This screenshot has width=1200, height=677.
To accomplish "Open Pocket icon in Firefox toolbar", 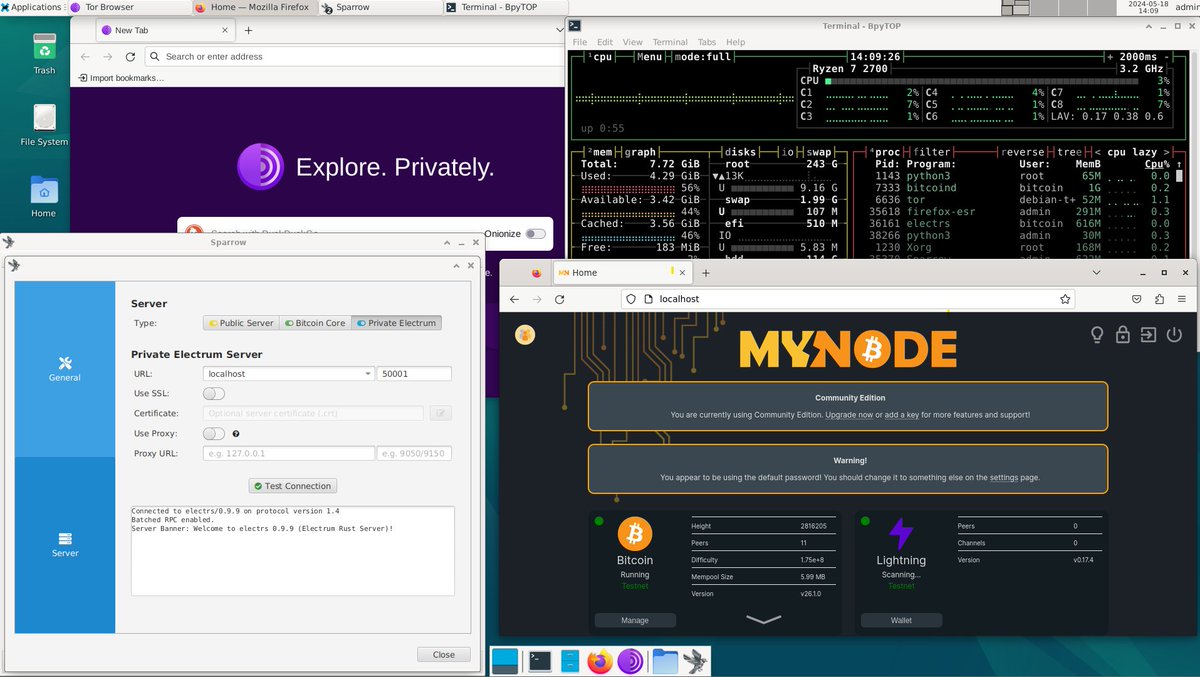I will 1137,299.
